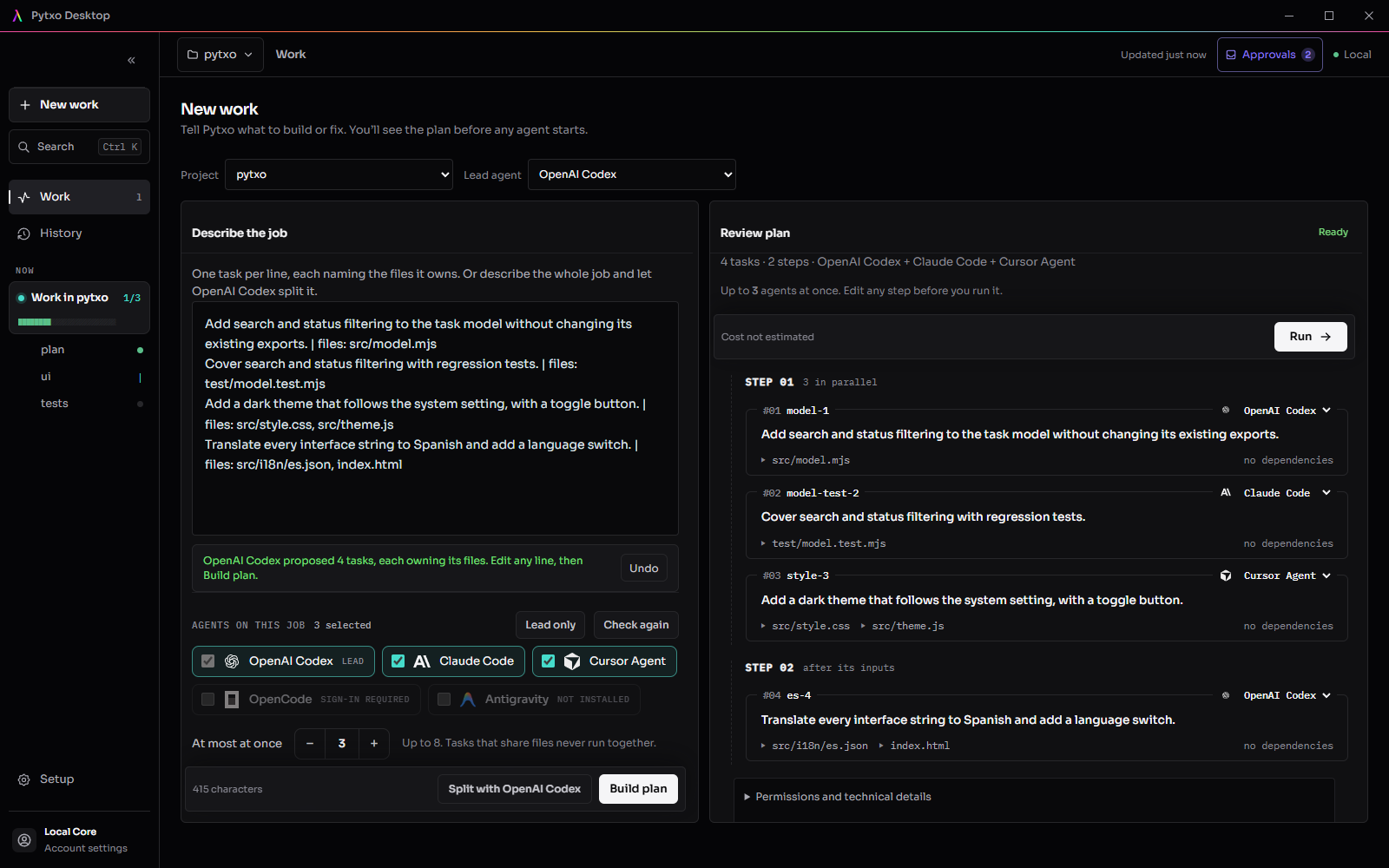Click the Work breadcrumb in the header
The height and width of the screenshot is (868, 1389).
[x=291, y=55]
